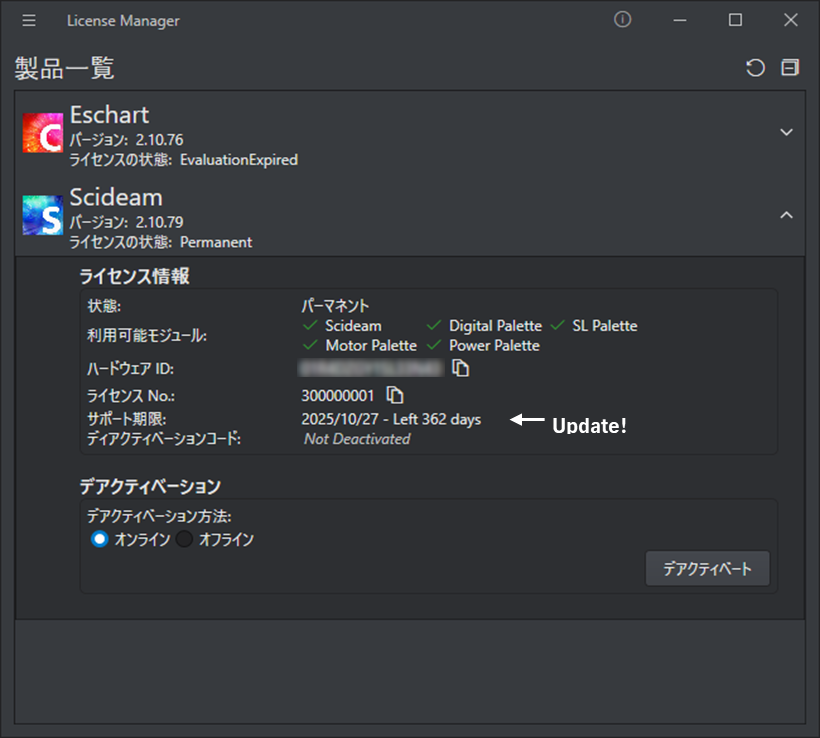Click the ディアクティベーションコード label

164,439
